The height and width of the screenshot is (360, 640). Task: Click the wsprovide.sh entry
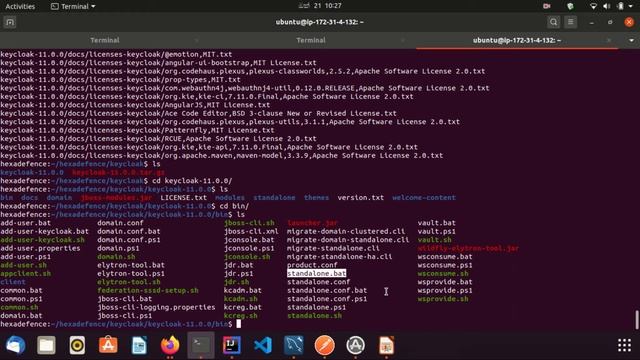[x=443, y=299]
